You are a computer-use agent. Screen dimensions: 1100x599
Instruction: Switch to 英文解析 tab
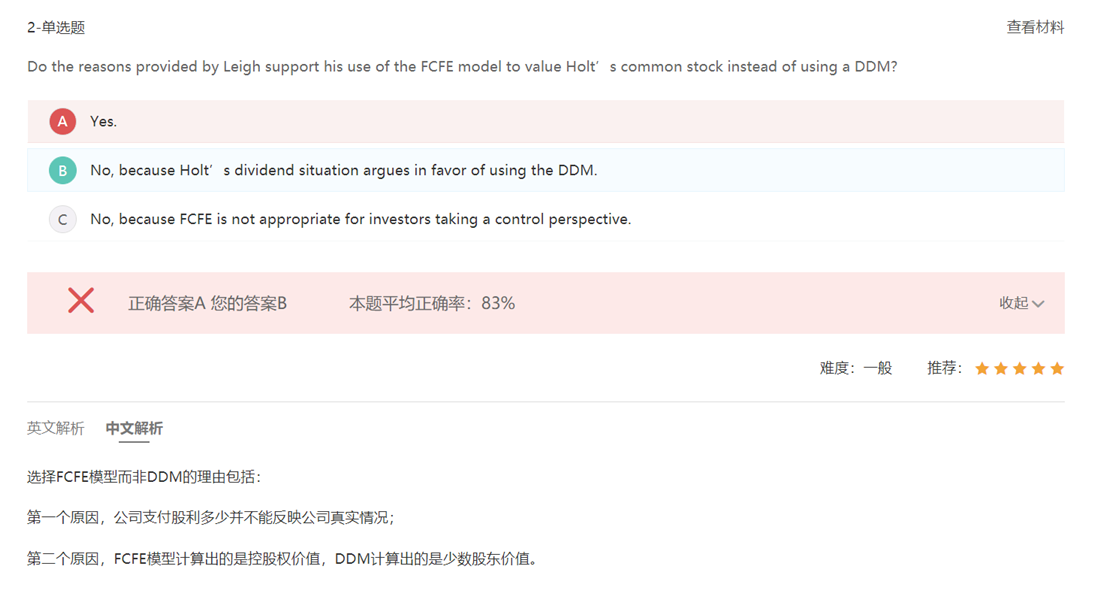[55, 428]
